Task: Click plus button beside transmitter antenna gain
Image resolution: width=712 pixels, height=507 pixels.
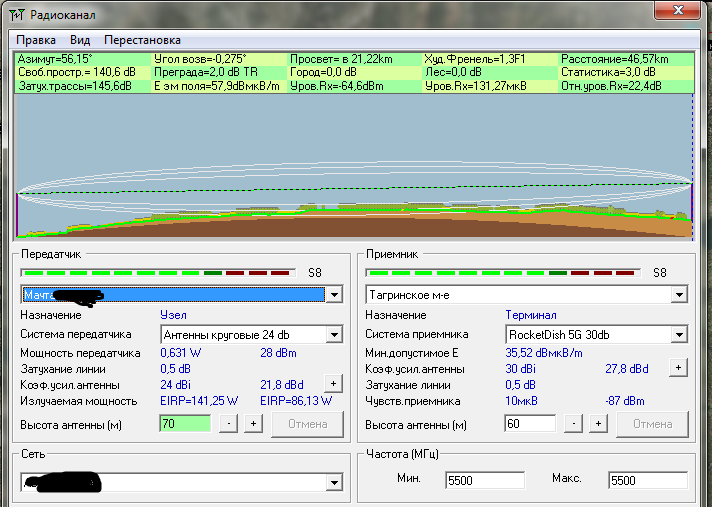Action: (x=333, y=383)
